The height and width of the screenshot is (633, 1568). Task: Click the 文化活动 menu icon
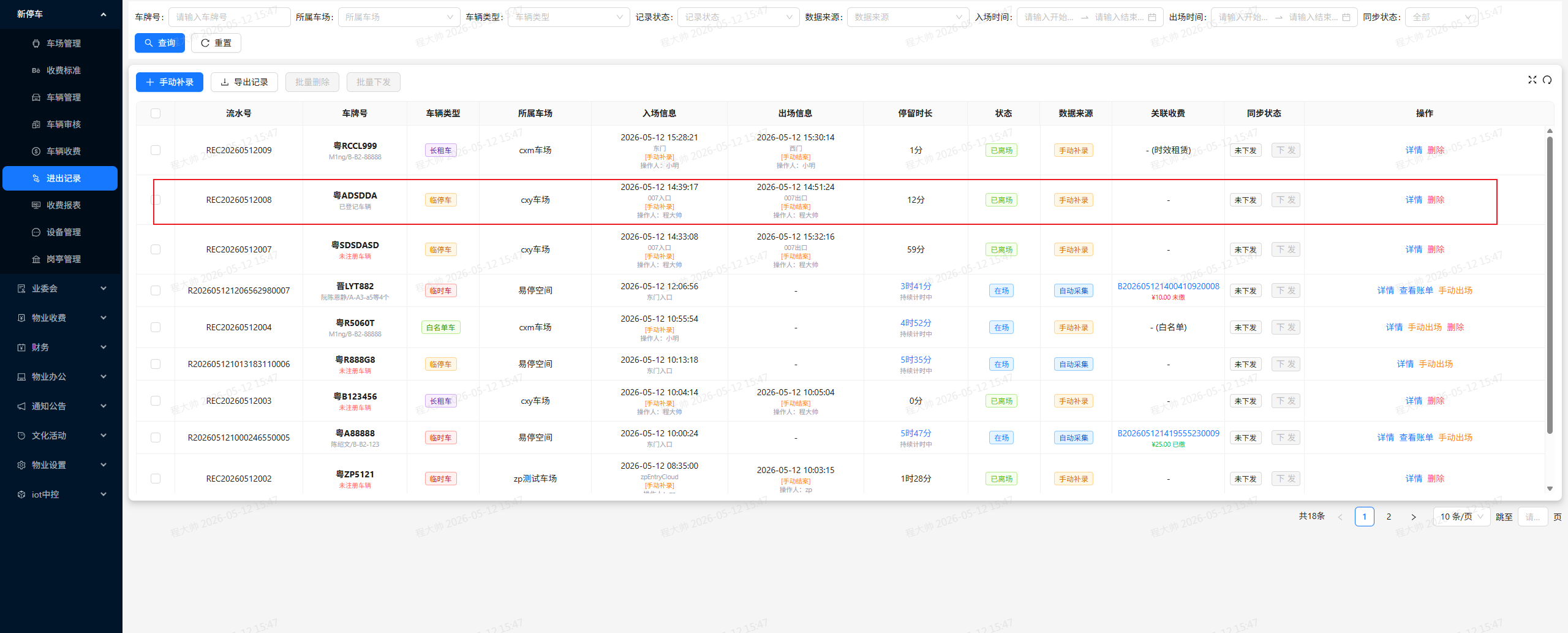(21, 436)
